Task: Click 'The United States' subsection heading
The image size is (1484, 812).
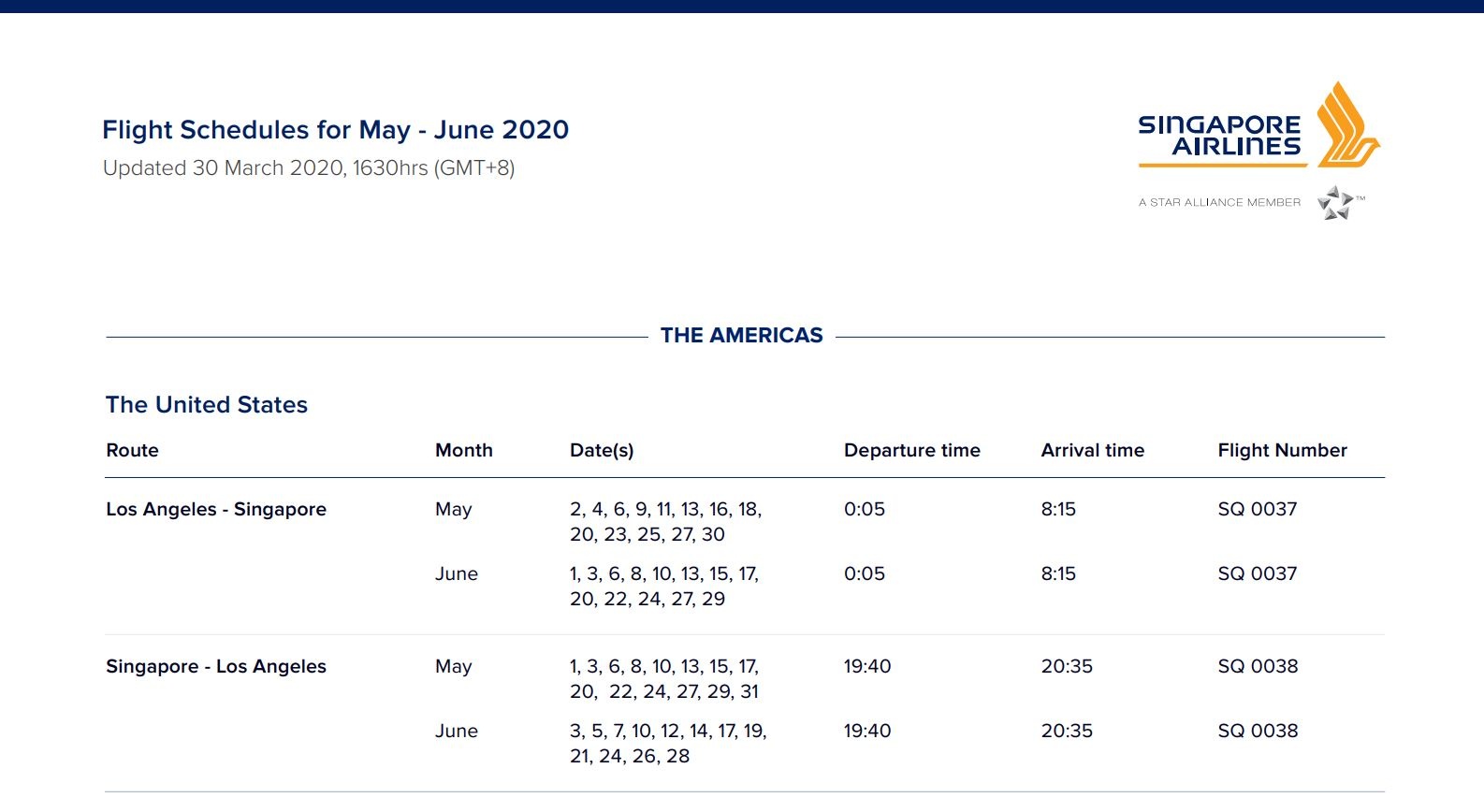Action: coord(207,405)
